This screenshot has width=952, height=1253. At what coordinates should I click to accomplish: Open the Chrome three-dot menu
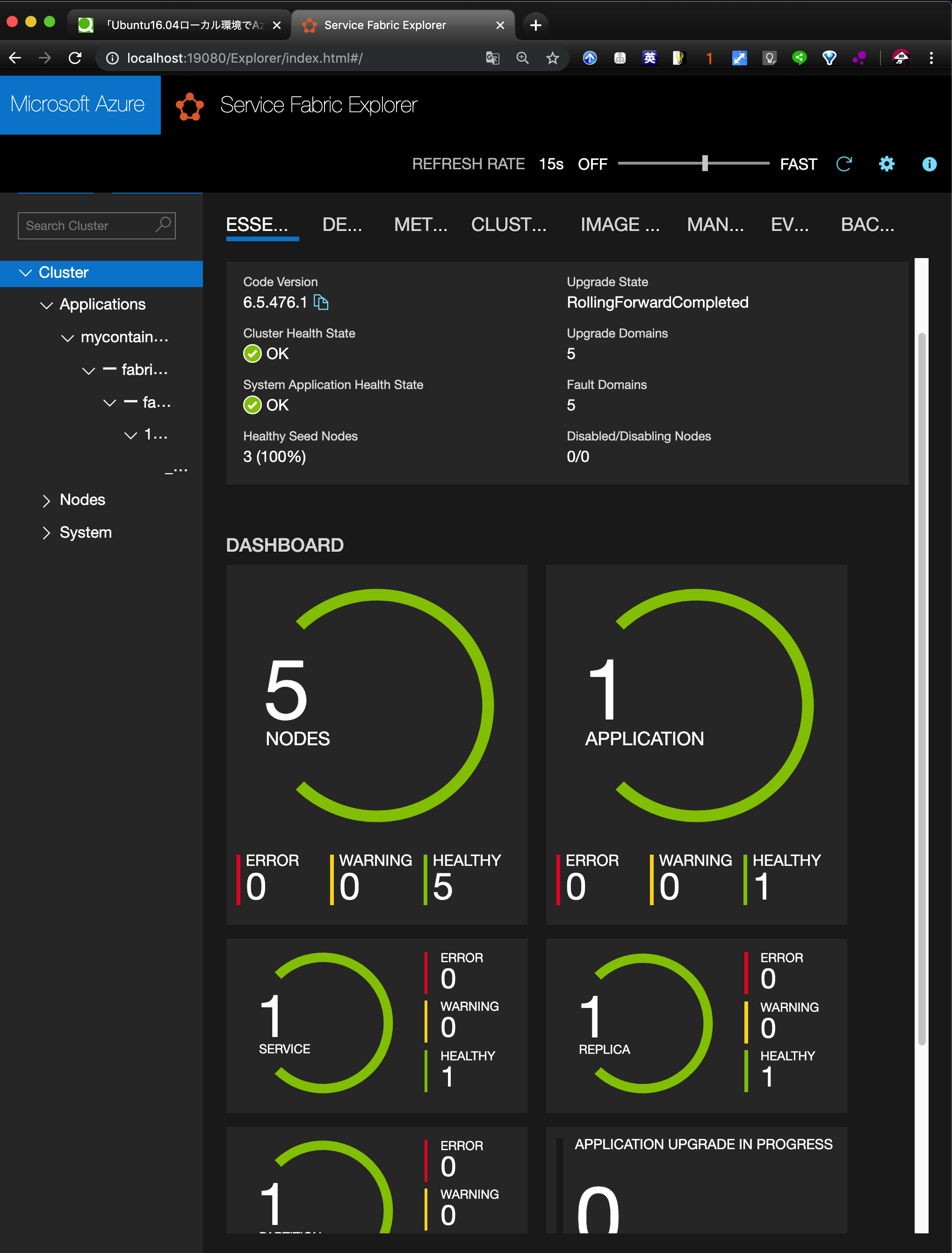coord(931,58)
